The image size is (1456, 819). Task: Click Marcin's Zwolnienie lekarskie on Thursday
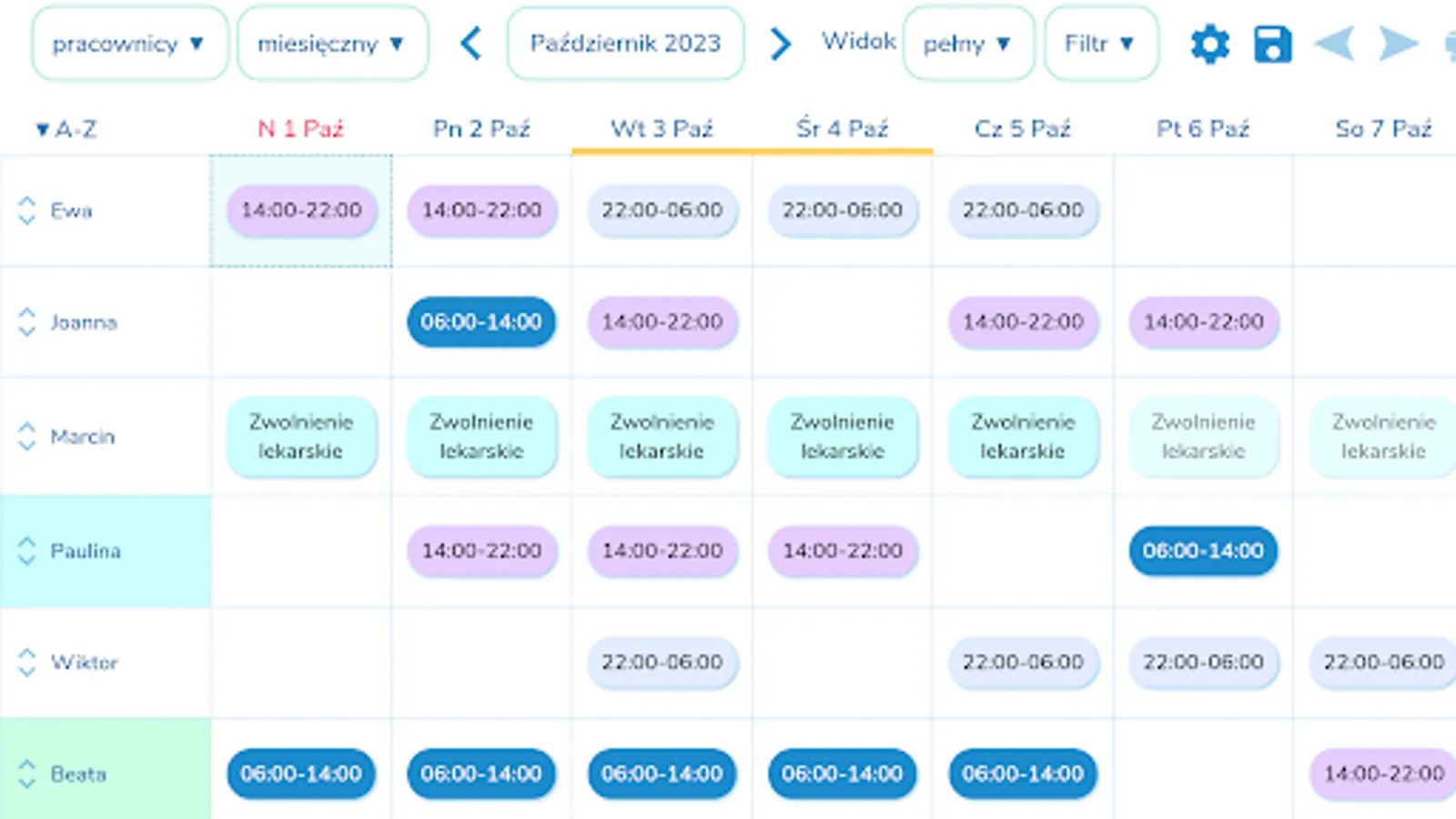(1023, 437)
